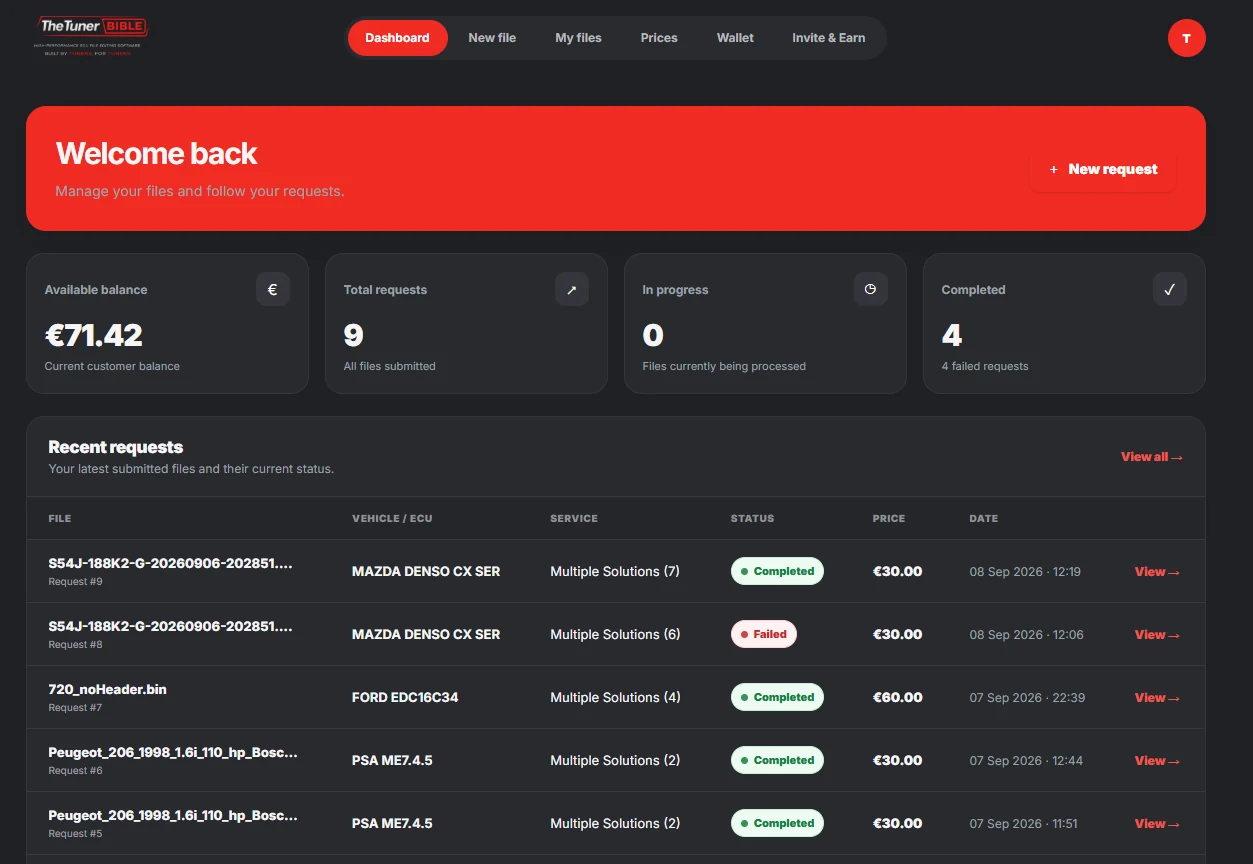Click Completed badge for Request #5
This screenshot has height=864, width=1253.
(777, 823)
